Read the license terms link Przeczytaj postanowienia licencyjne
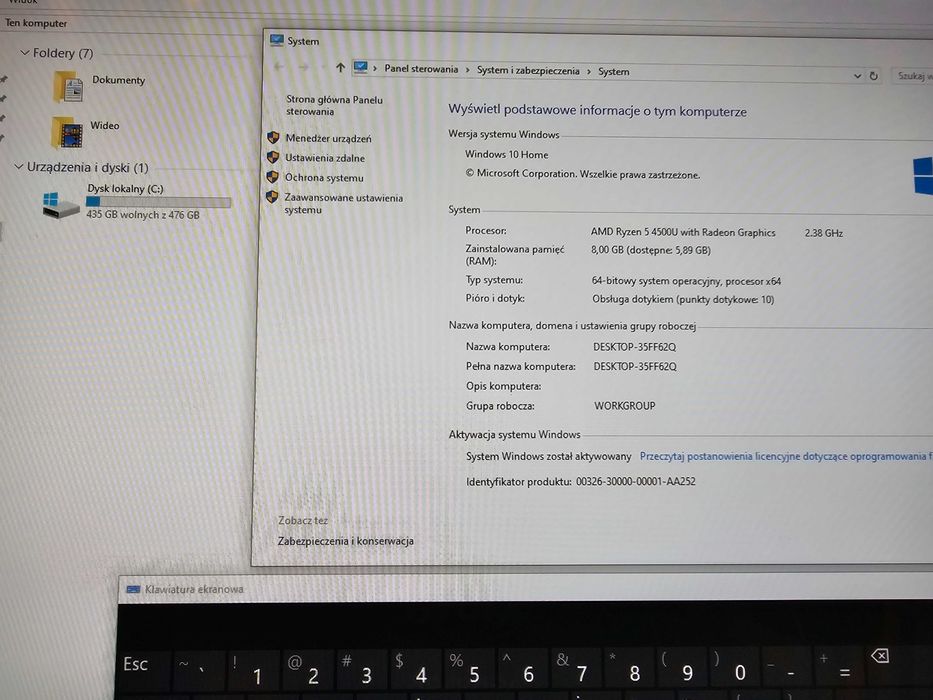Image resolution: width=933 pixels, height=700 pixels. [785, 457]
